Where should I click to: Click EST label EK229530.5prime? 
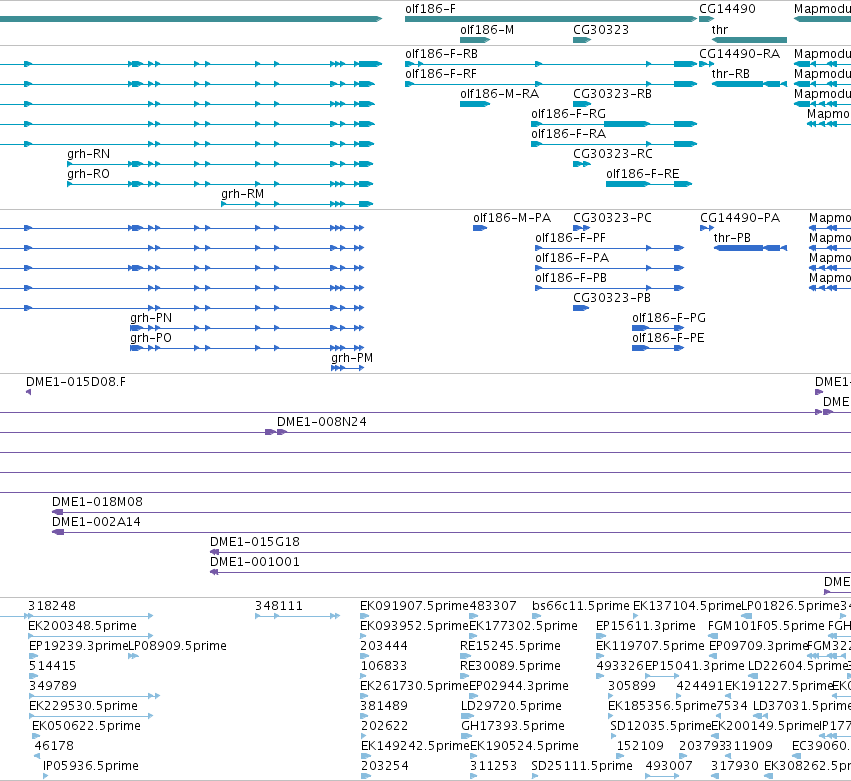(x=83, y=706)
